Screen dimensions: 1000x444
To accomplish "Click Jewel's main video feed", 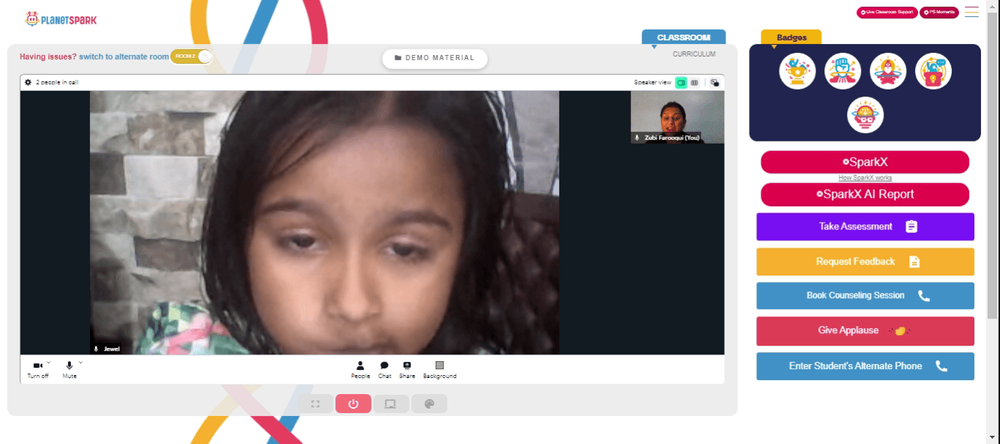I will (x=324, y=222).
